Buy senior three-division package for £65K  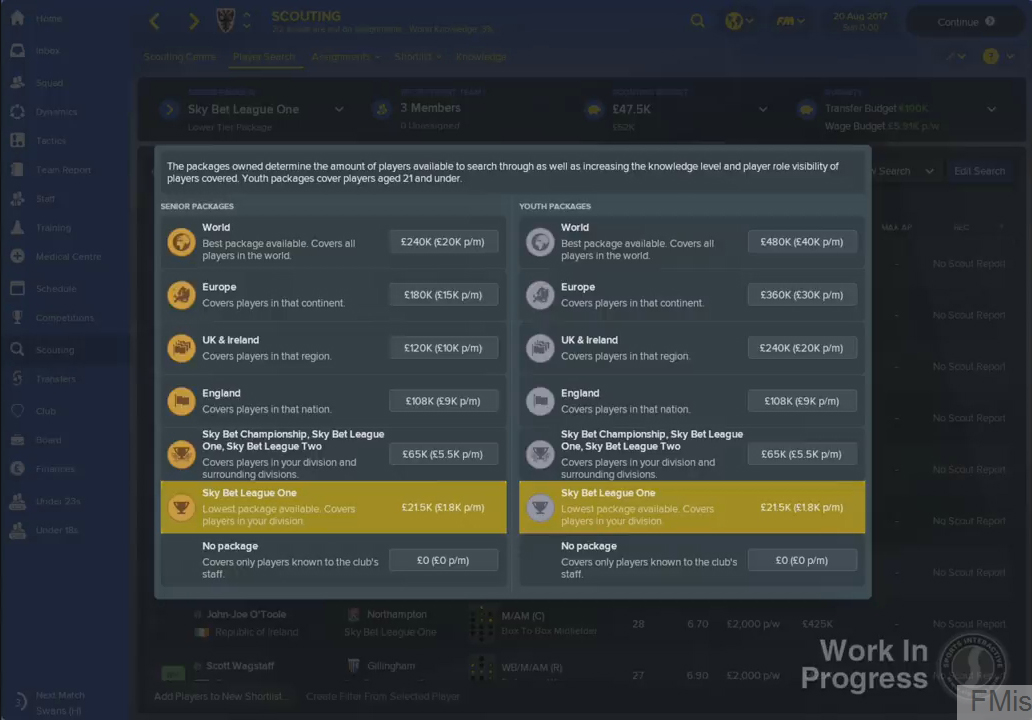(443, 454)
